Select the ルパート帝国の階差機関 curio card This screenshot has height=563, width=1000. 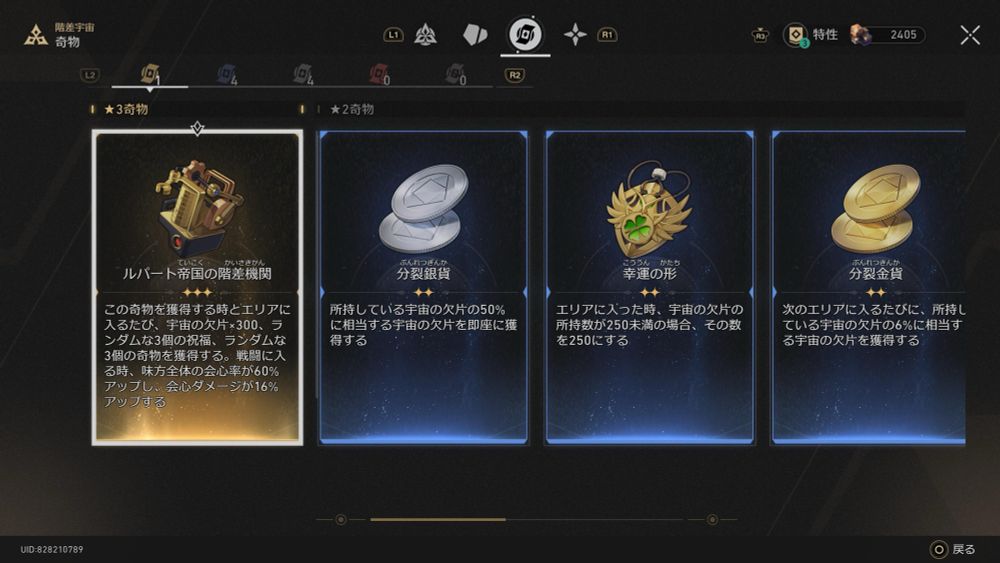coord(198,288)
